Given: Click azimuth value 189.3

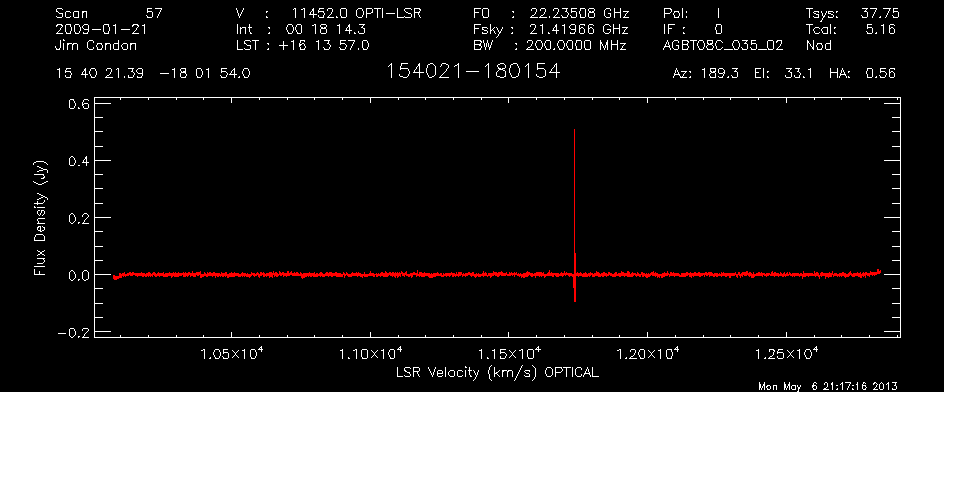Looking at the screenshot, I should [x=722, y=74].
